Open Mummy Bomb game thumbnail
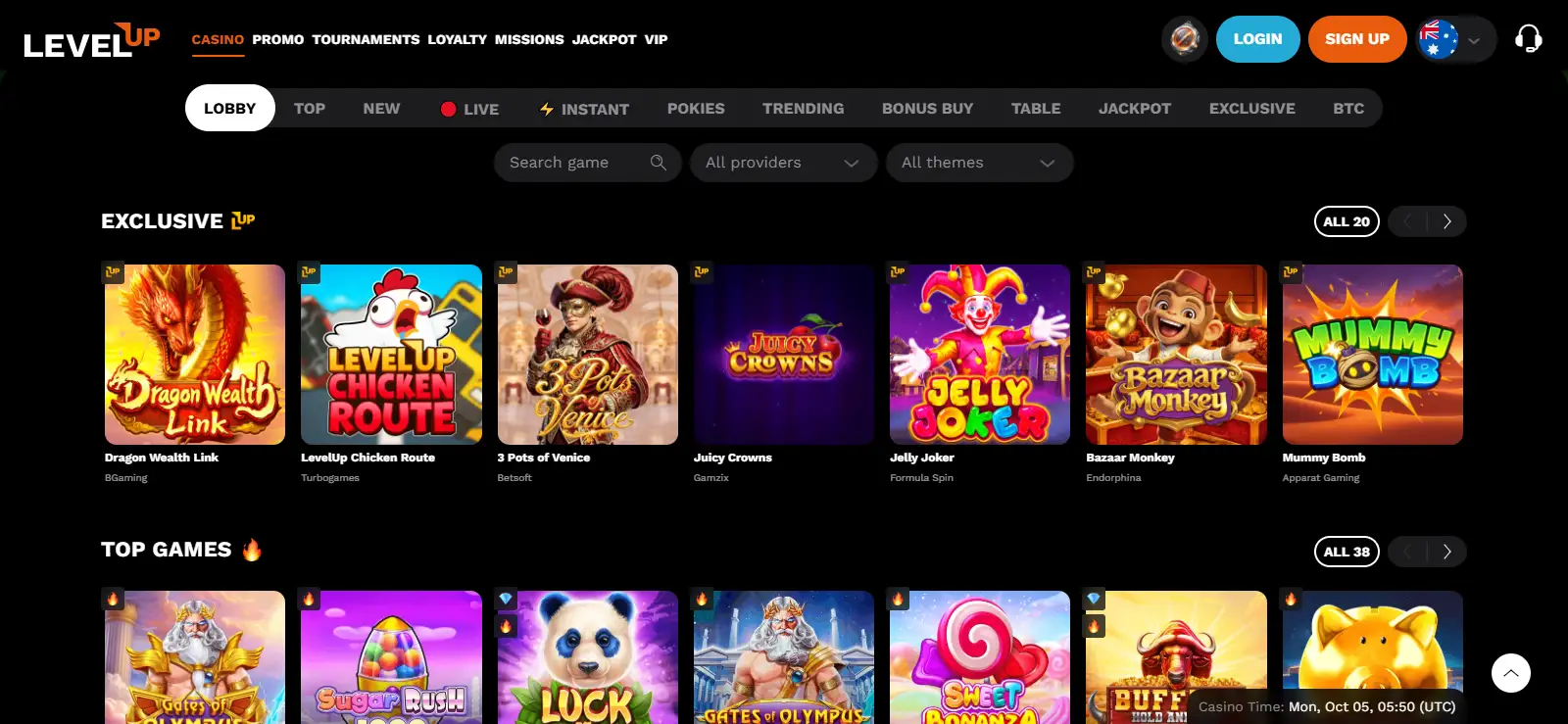This screenshot has width=1568, height=724. tap(1373, 355)
